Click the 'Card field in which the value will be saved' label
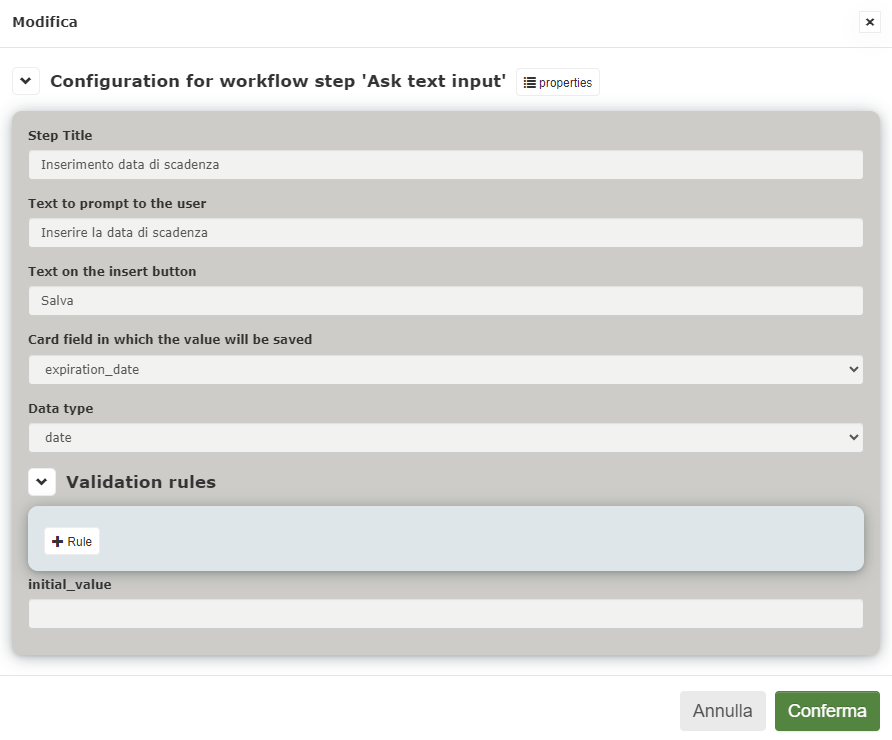892x740 pixels. [x=170, y=340]
